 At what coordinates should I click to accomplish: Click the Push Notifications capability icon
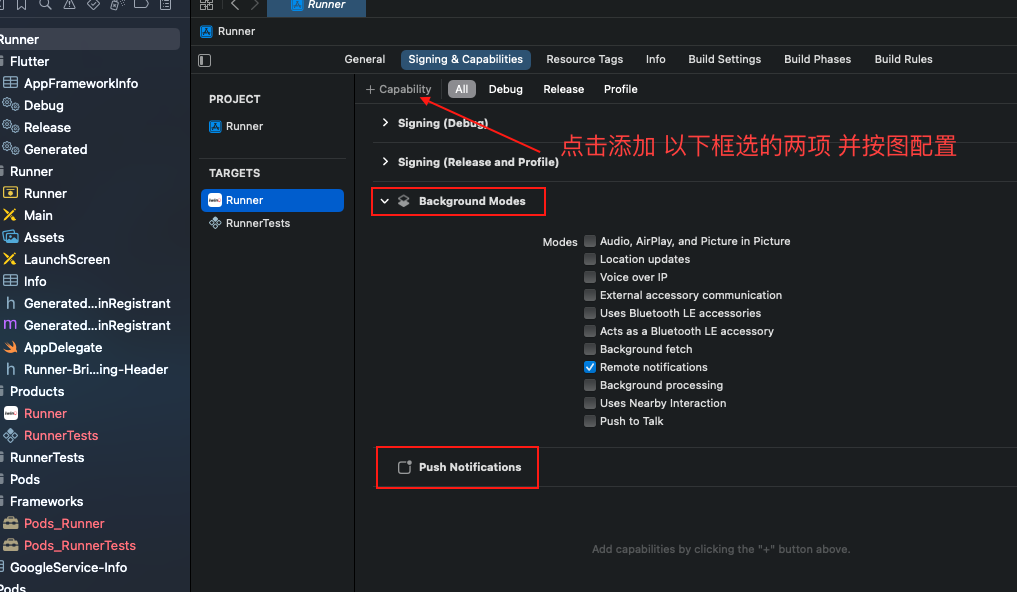click(x=404, y=467)
